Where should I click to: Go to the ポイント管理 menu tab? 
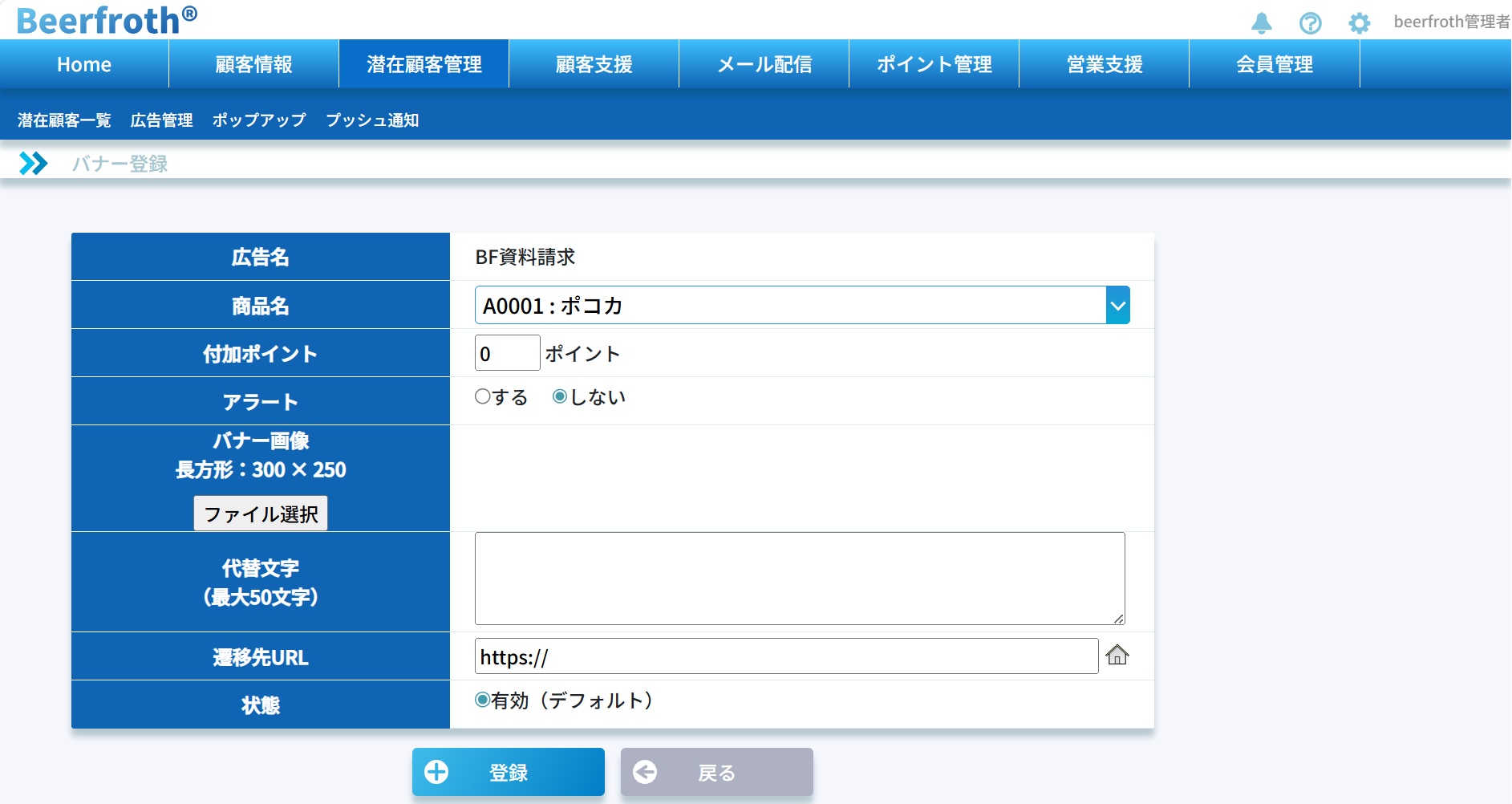(934, 64)
